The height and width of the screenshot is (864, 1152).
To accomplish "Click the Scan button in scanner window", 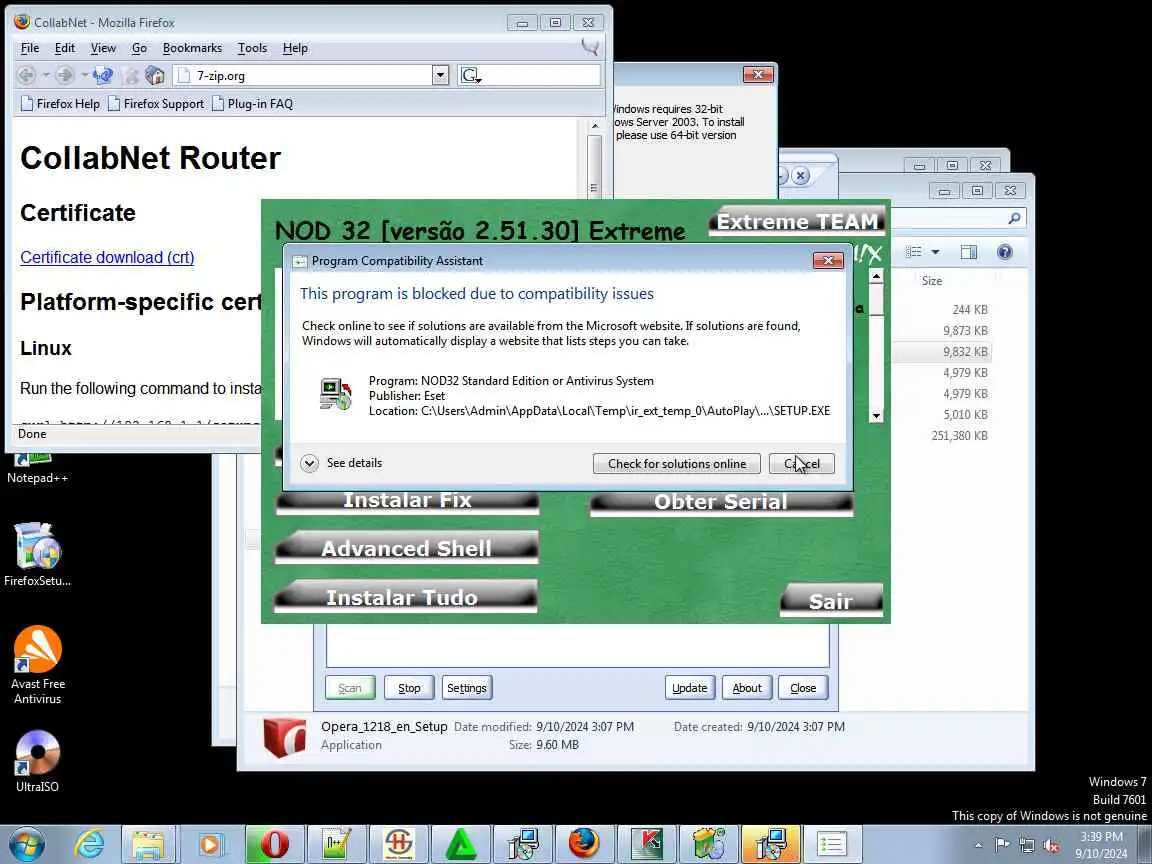I will coord(350,688).
